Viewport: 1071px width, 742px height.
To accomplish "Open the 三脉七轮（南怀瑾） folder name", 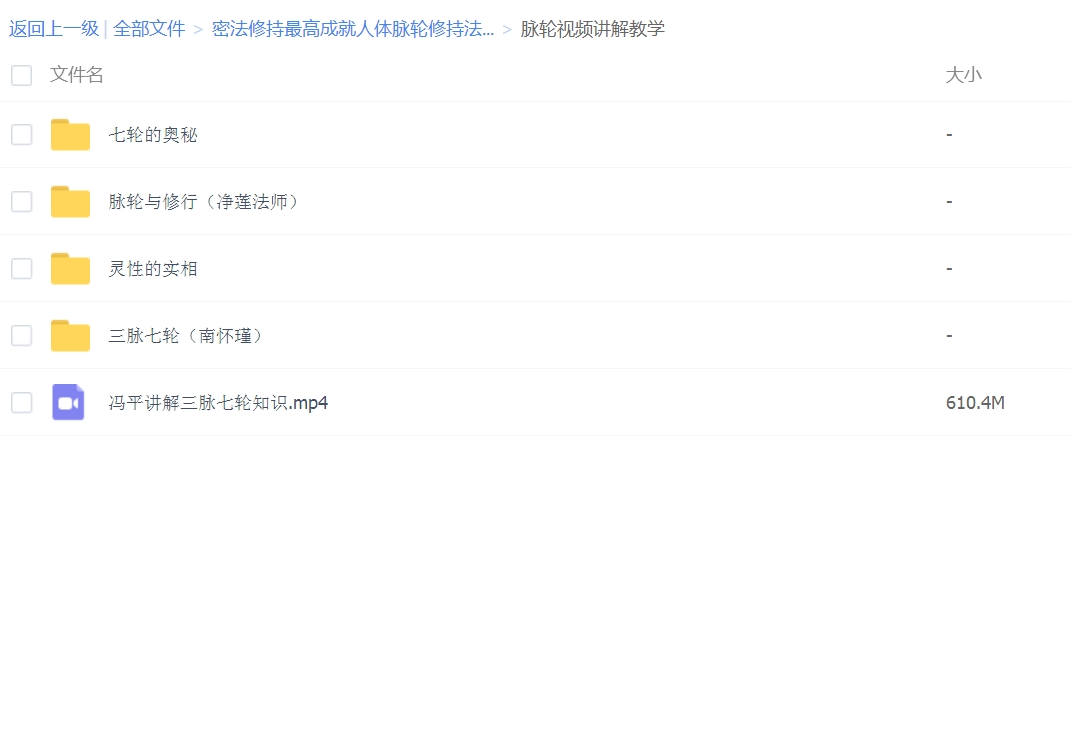I will coord(187,336).
